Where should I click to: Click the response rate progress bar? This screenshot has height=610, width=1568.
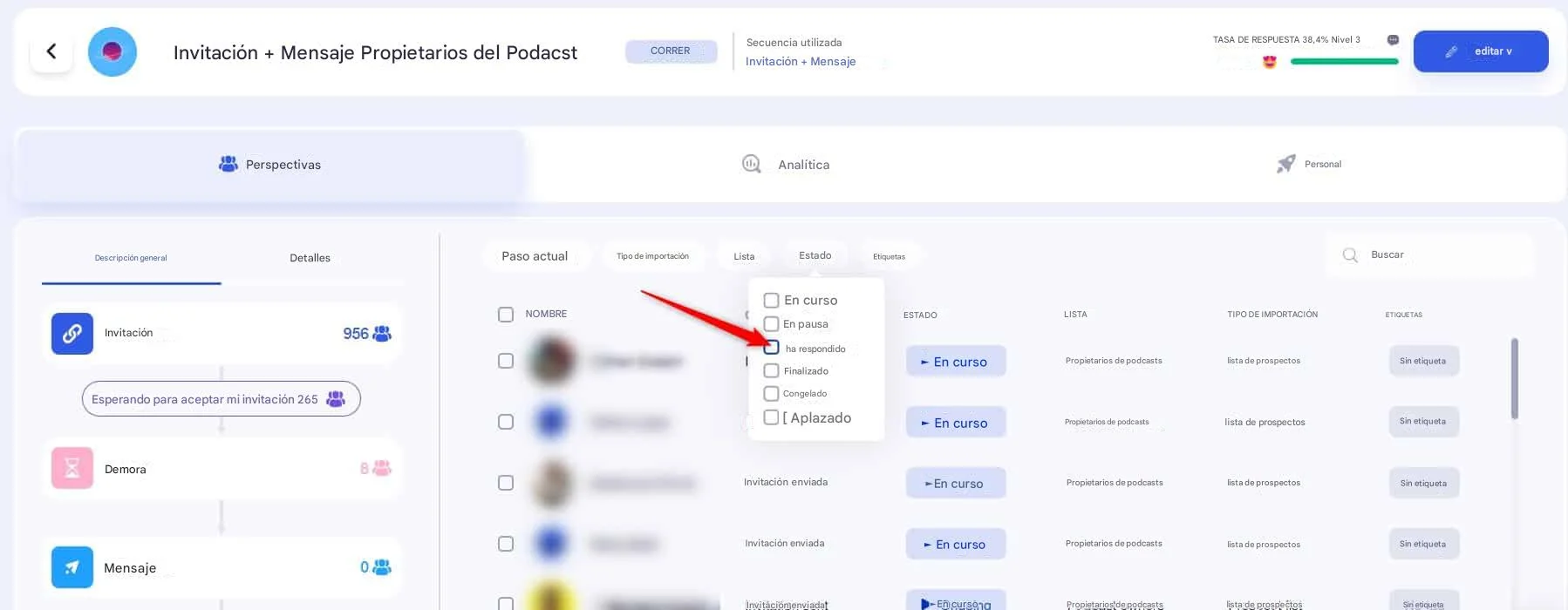[x=1344, y=61]
